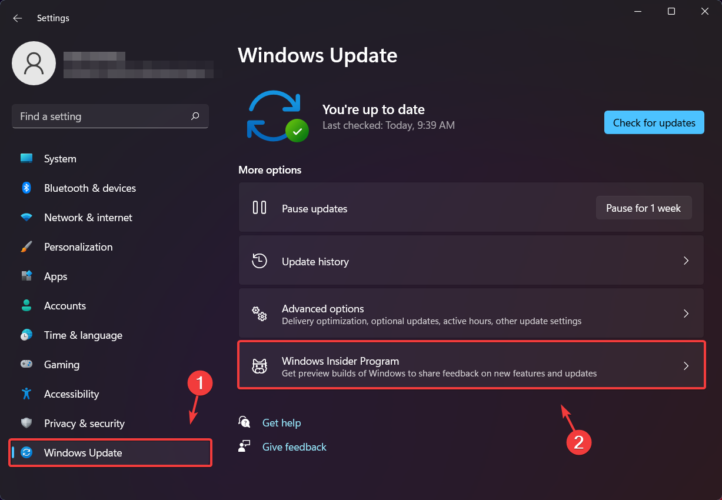Select Accounts in sidebar
722x500 pixels.
[x=111, y=306]
